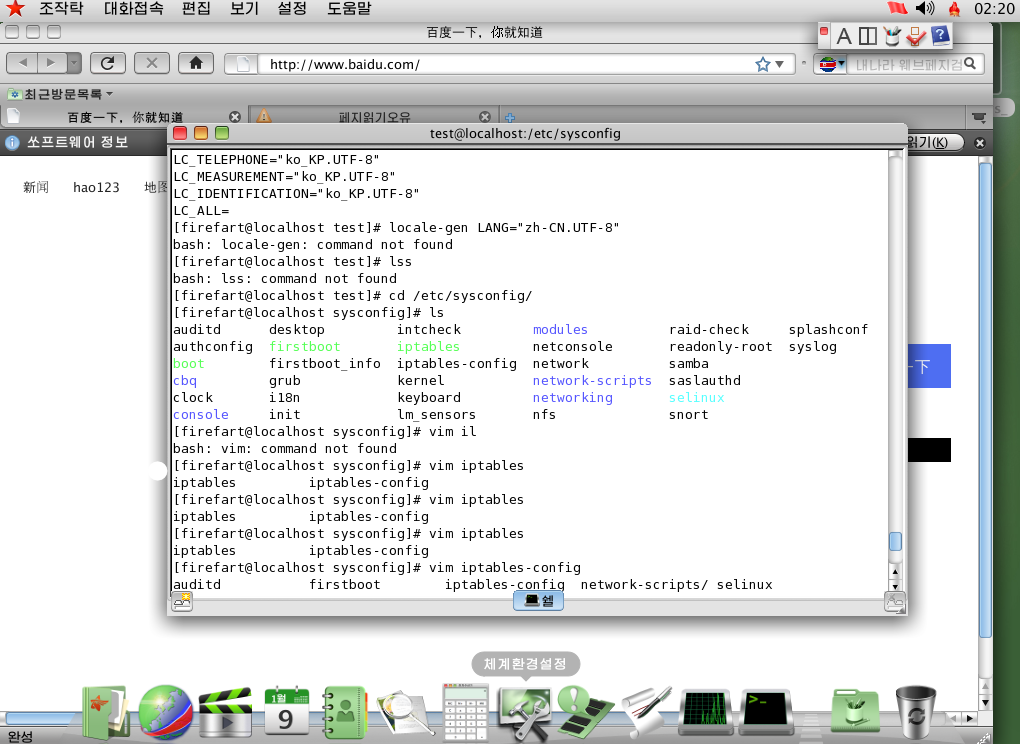Click the browser reload button
This screenshot has height=744, width=1020.
pos(107,63)
